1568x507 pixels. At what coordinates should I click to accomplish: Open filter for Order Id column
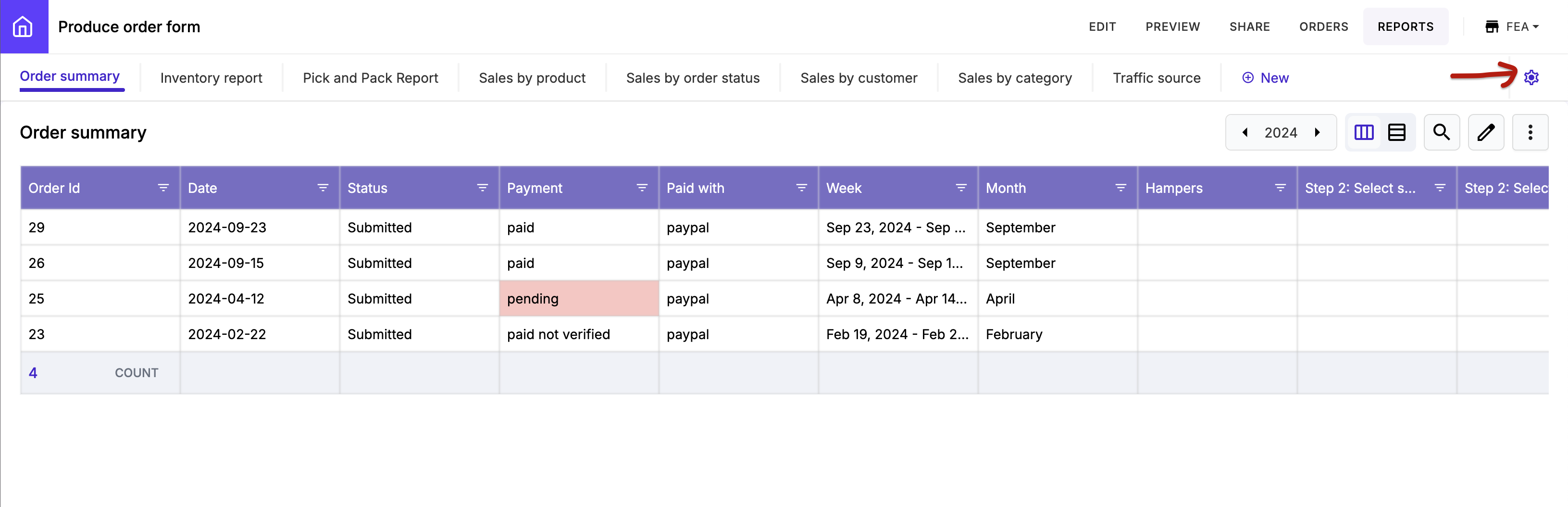pos(163,188)
